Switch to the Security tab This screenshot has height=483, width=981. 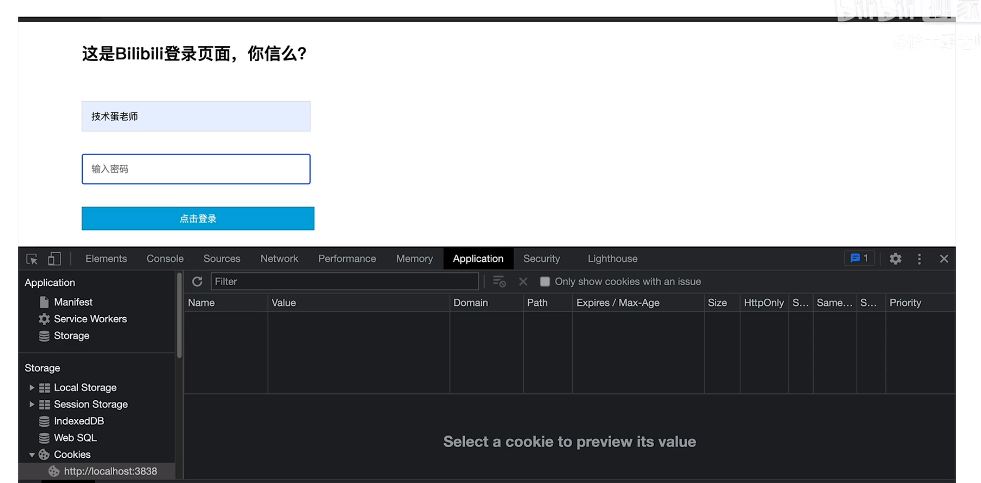click(541, 258)
